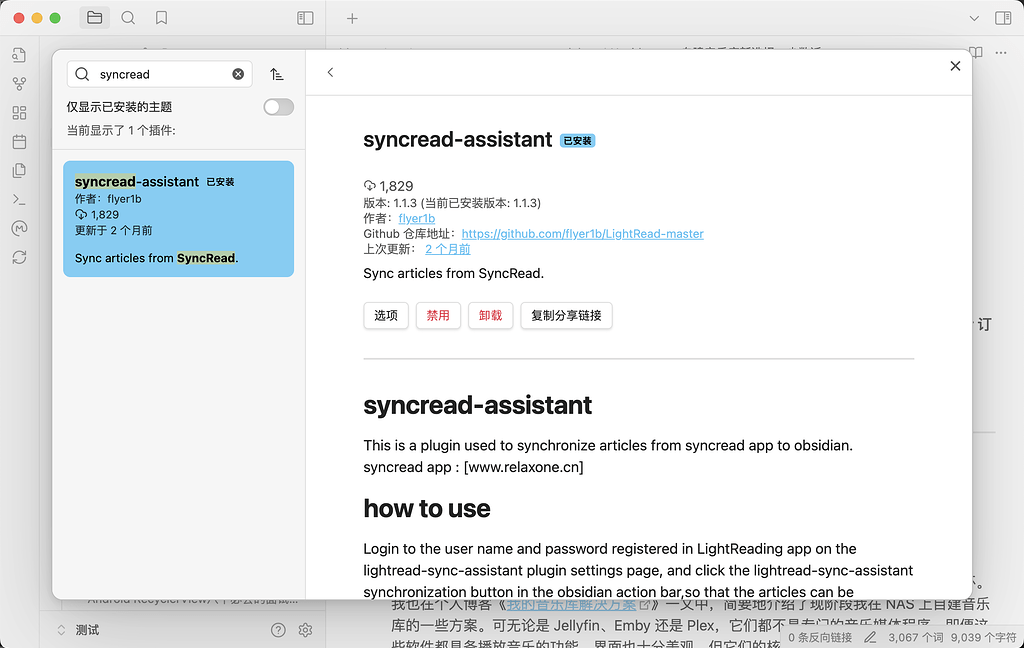The height and width of the screenshot is (648, 1024).
Task: Expand the vault switcher named 测试
Action: point(78,630)
